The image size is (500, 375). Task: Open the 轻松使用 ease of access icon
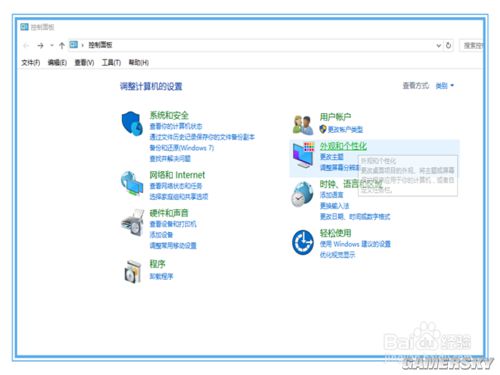point(303,242)
